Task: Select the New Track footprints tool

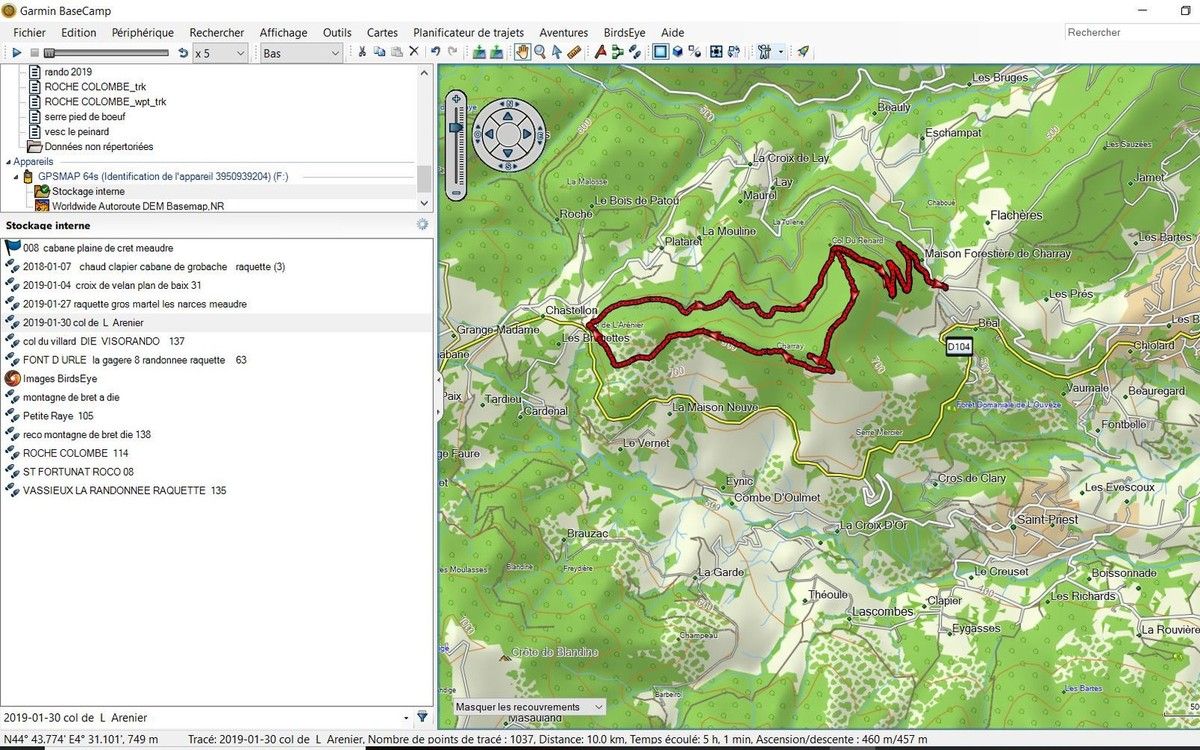Action: click(x=634, y=52)
